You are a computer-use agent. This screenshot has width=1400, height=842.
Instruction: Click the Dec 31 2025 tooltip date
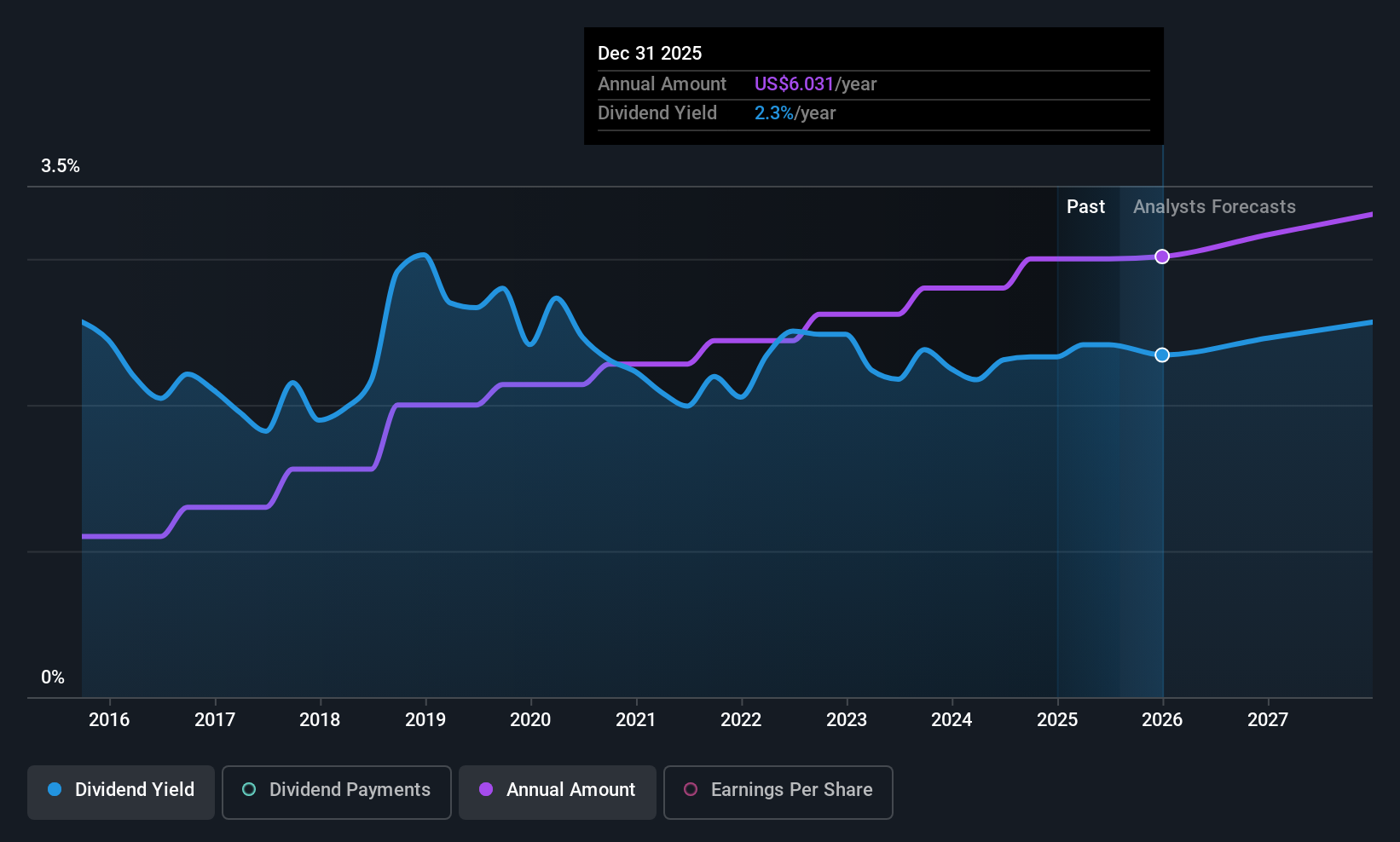click(x=650, y=53)
